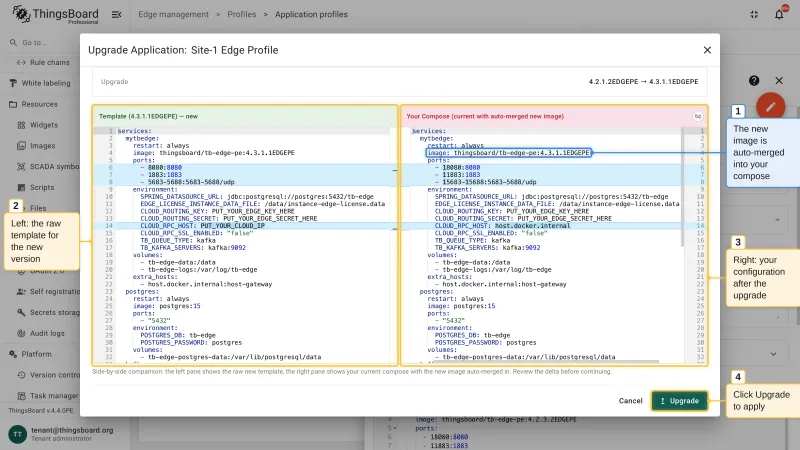Image resolution: width=800 pixels, height=450 pixels.
Task: Click the image line in right compose pane
Action: (509, 153)
